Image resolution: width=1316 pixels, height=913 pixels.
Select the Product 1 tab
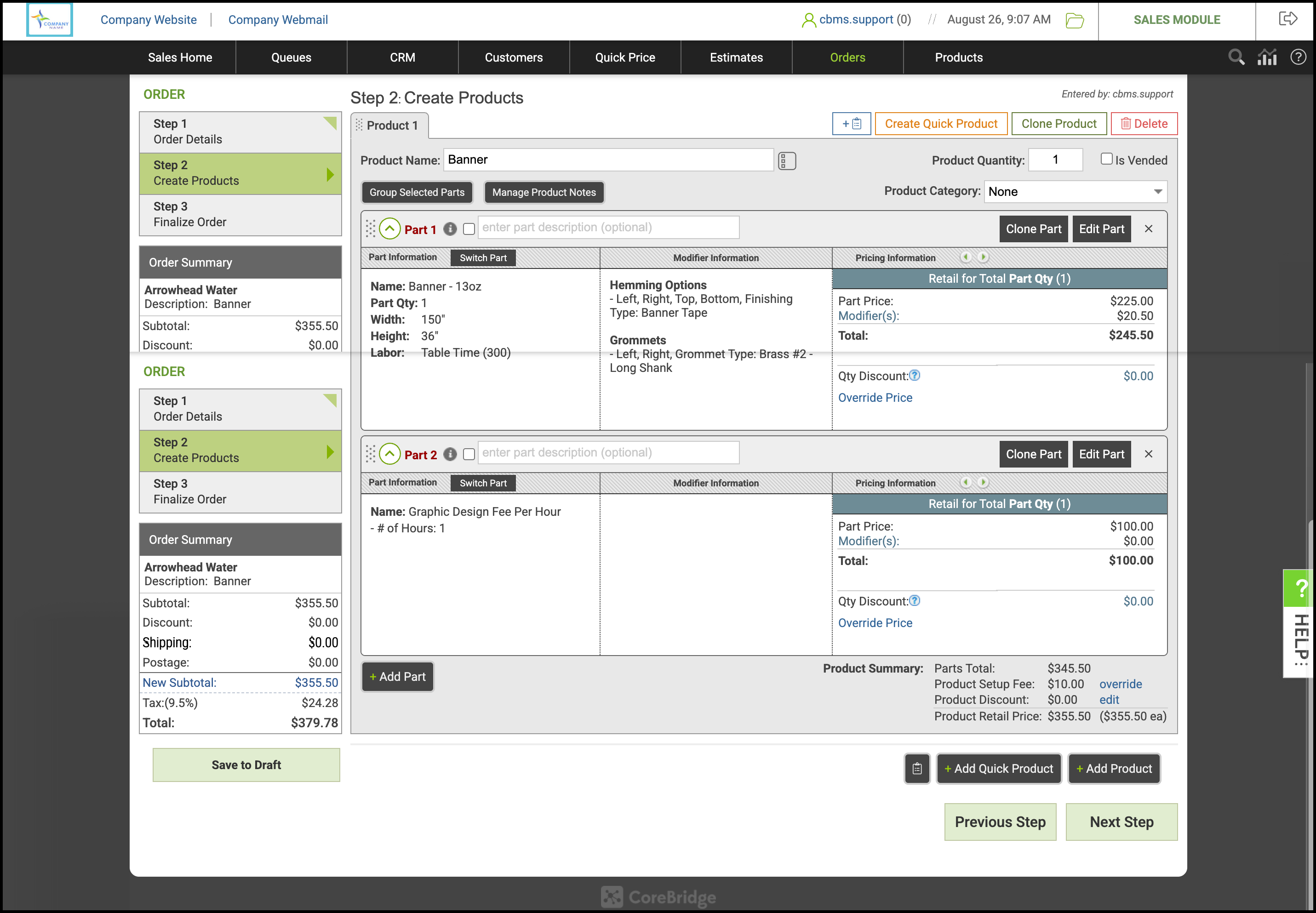pyautogui.click(x=391, y=126)
